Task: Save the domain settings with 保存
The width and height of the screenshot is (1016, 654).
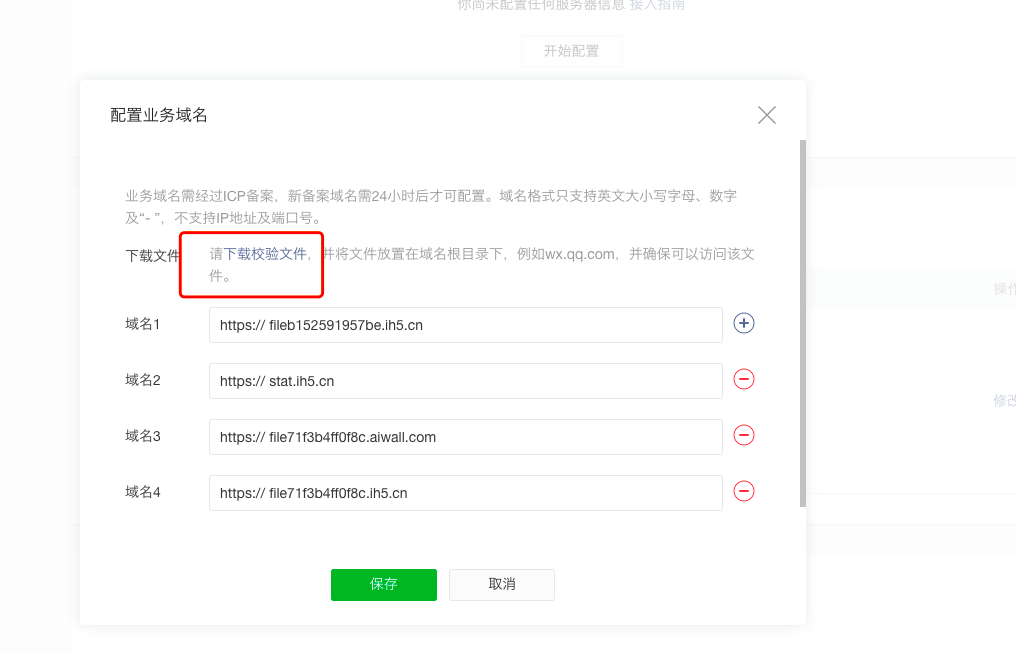Action: 384,585
